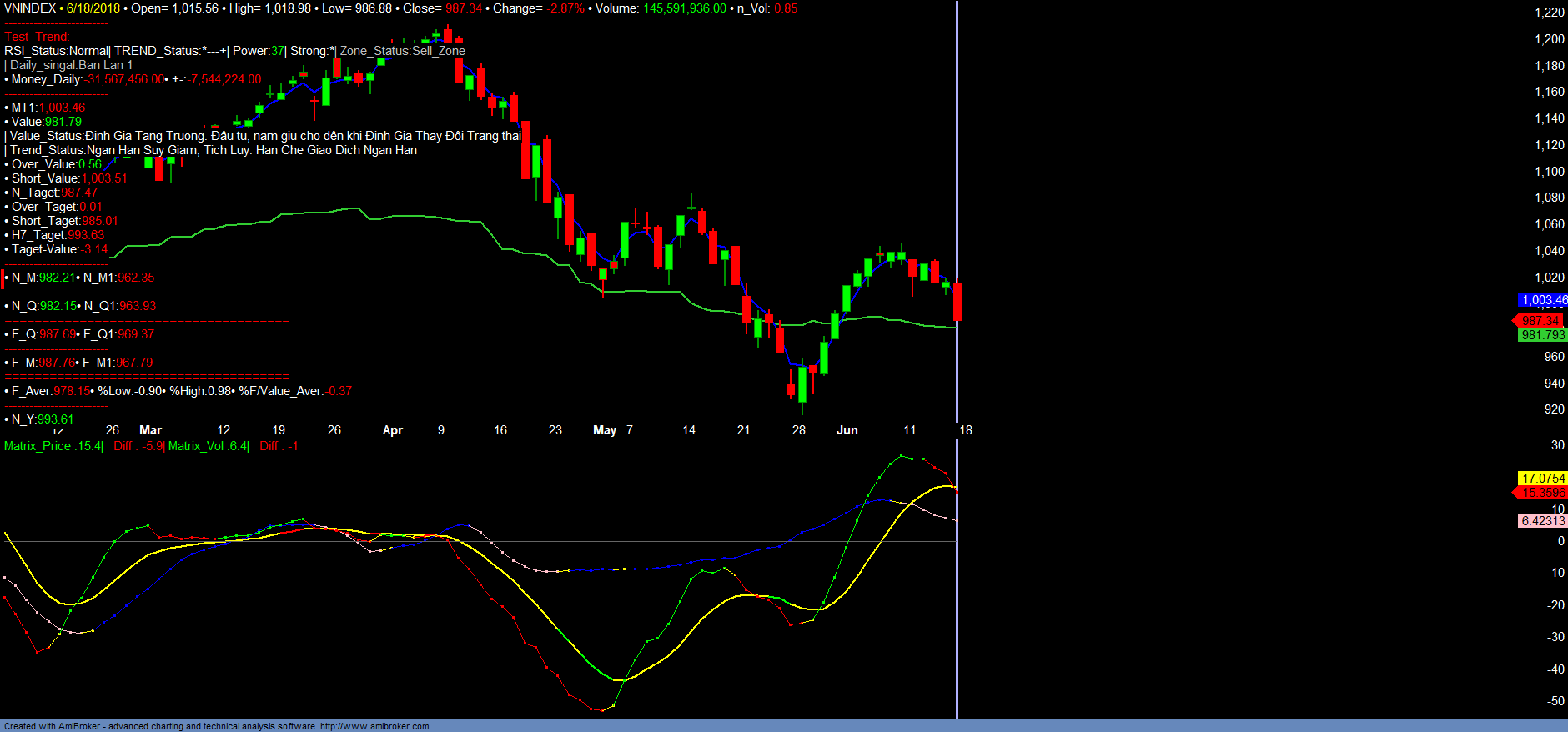Screen dimensions: 1568x732
Task: Click the Change -2.87% value in title
Action: point(565,8)
